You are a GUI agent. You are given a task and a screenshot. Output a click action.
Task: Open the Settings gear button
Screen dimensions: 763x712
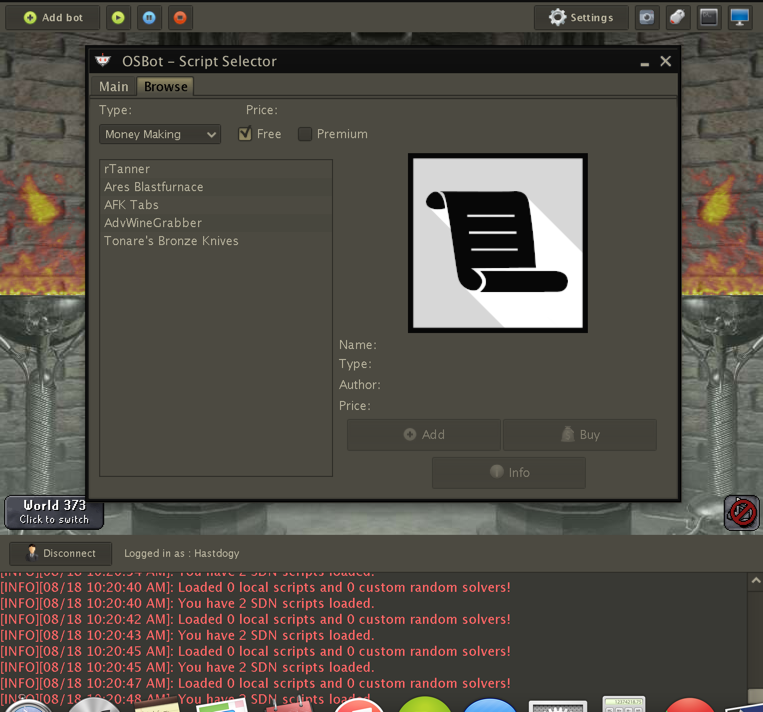pos(581,18)
